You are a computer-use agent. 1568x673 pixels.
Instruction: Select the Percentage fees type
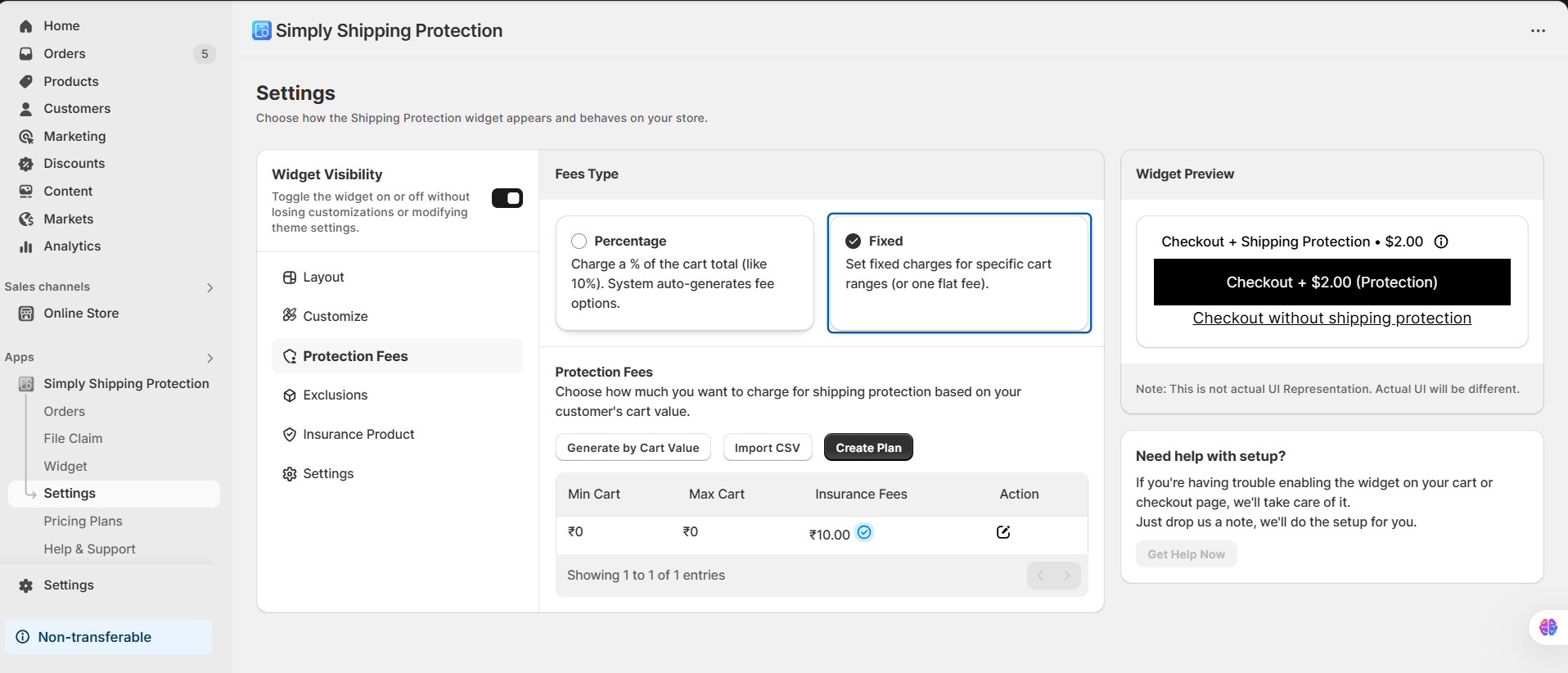(x=579, y=242)
